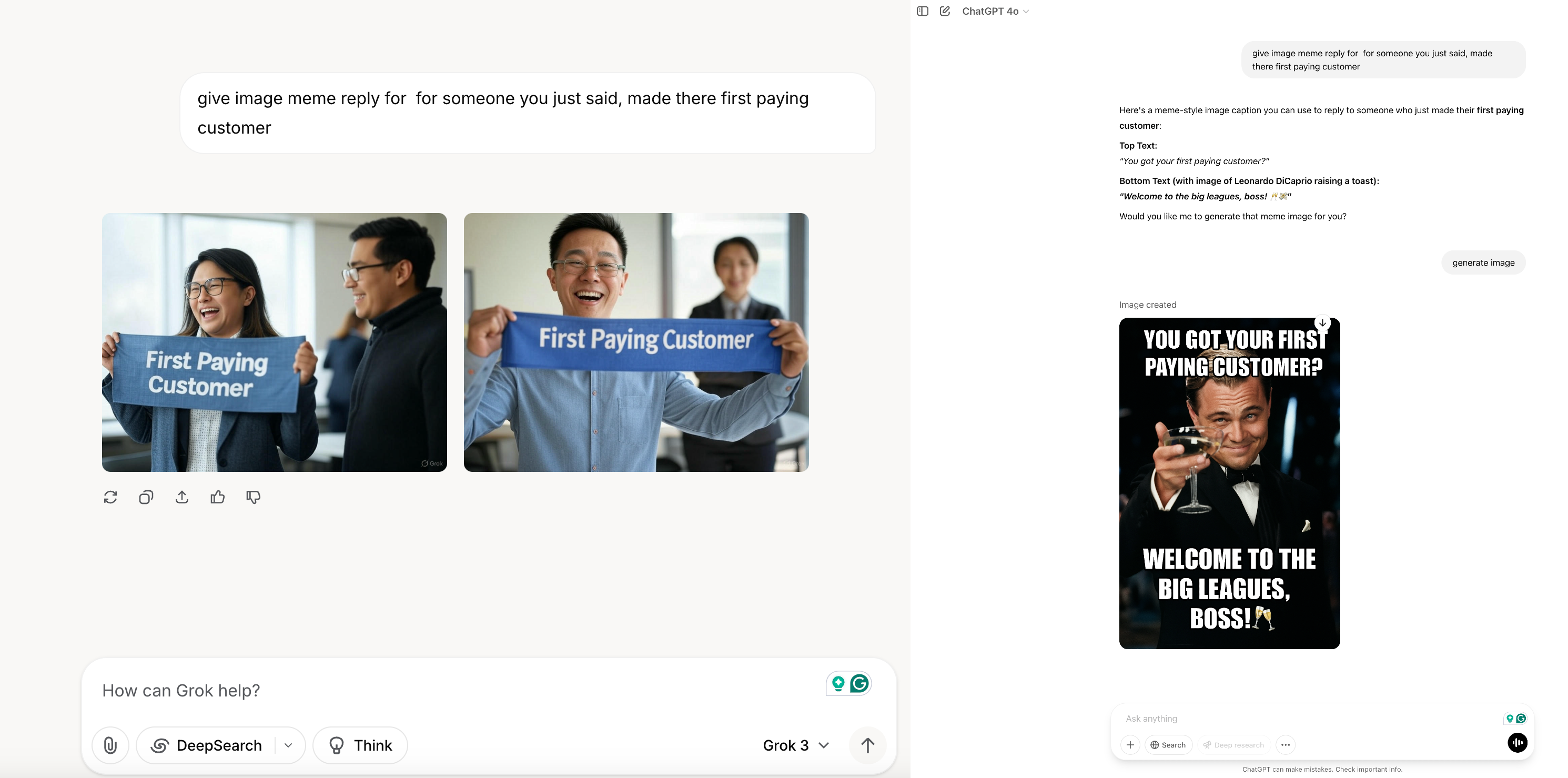Viewport: 1568px width, 778px height.
Task: Open the left First Paying Customer image
Action: (275, 342)
